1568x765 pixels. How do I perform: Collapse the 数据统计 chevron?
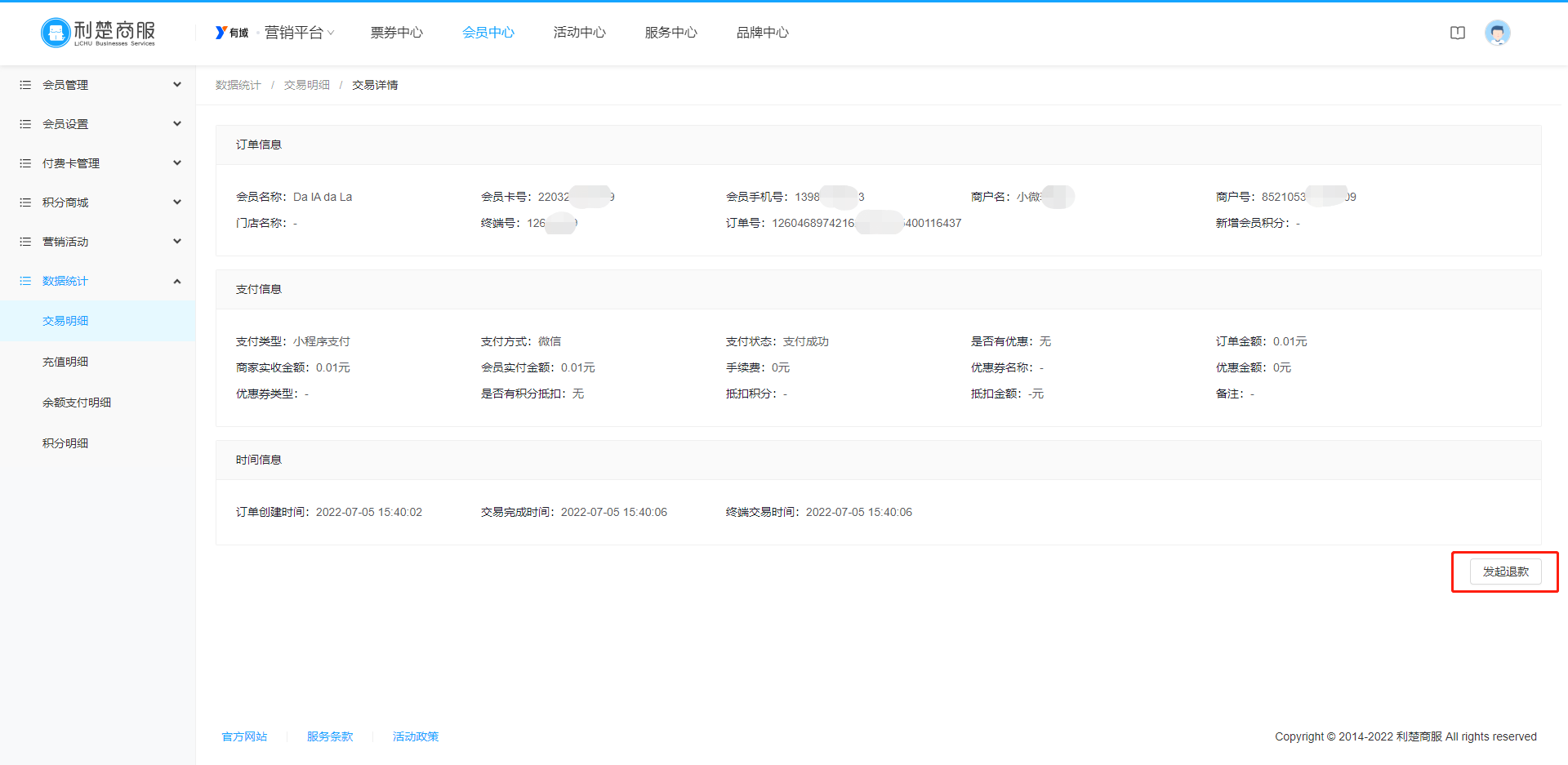coord(177,281)
